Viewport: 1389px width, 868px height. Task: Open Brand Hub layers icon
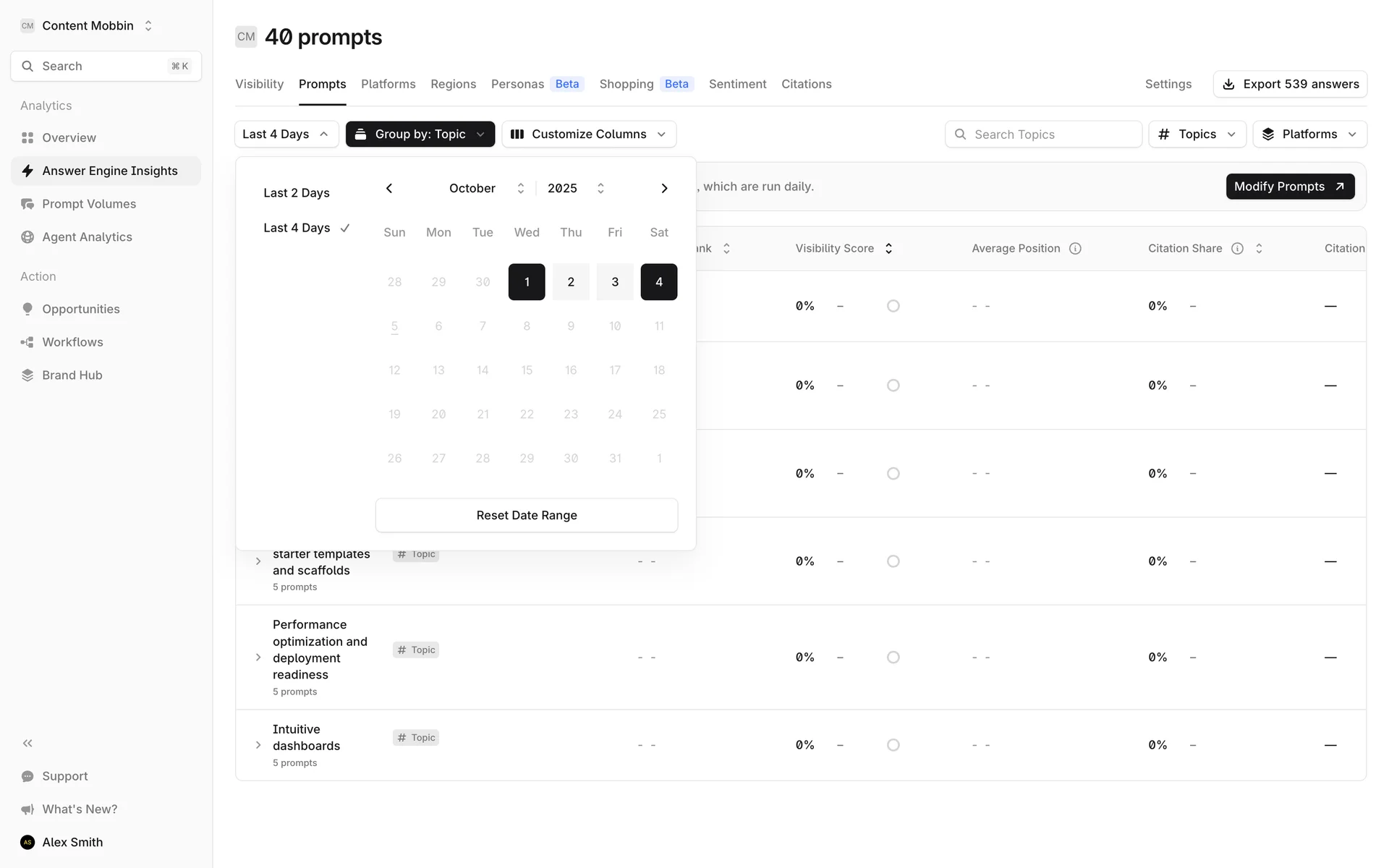click(x=27, y=375)
